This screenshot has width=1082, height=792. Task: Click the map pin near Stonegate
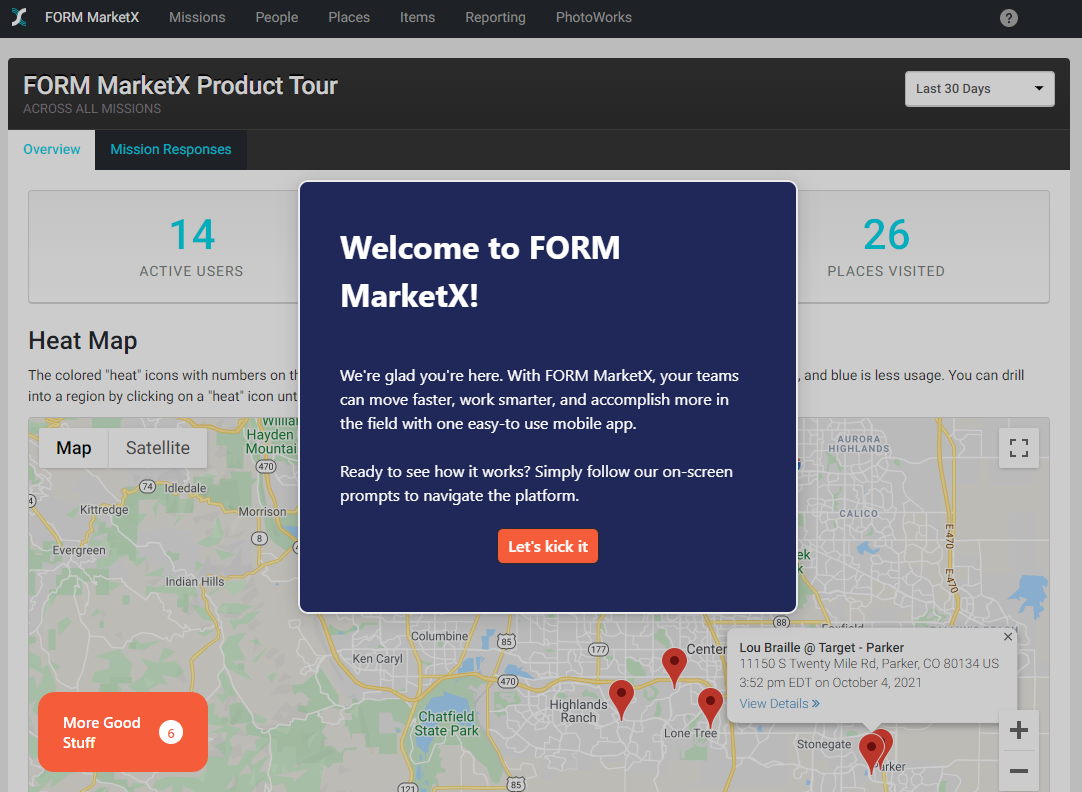871,752
